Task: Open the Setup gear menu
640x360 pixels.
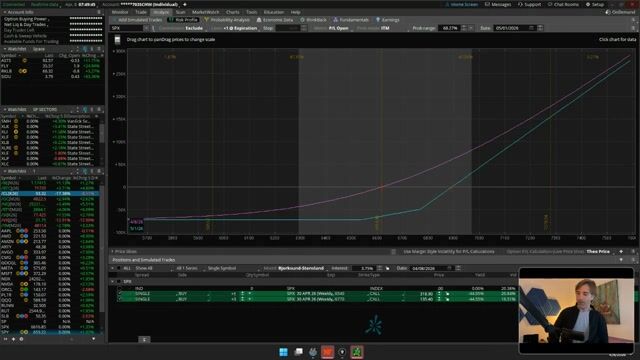Action: tap(595, 4)
